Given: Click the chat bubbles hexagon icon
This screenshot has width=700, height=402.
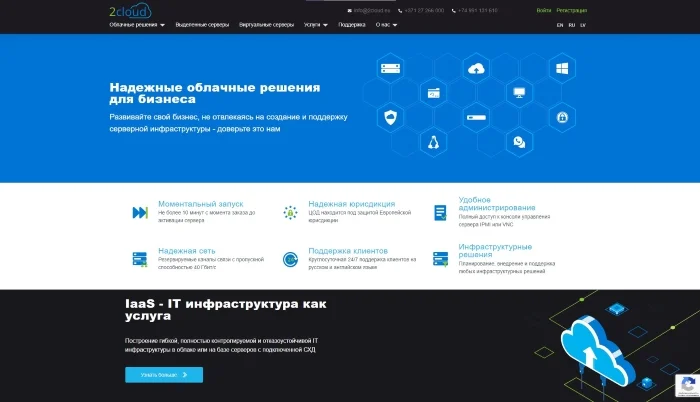Looking at the screenshot, I should click(519, 142).
